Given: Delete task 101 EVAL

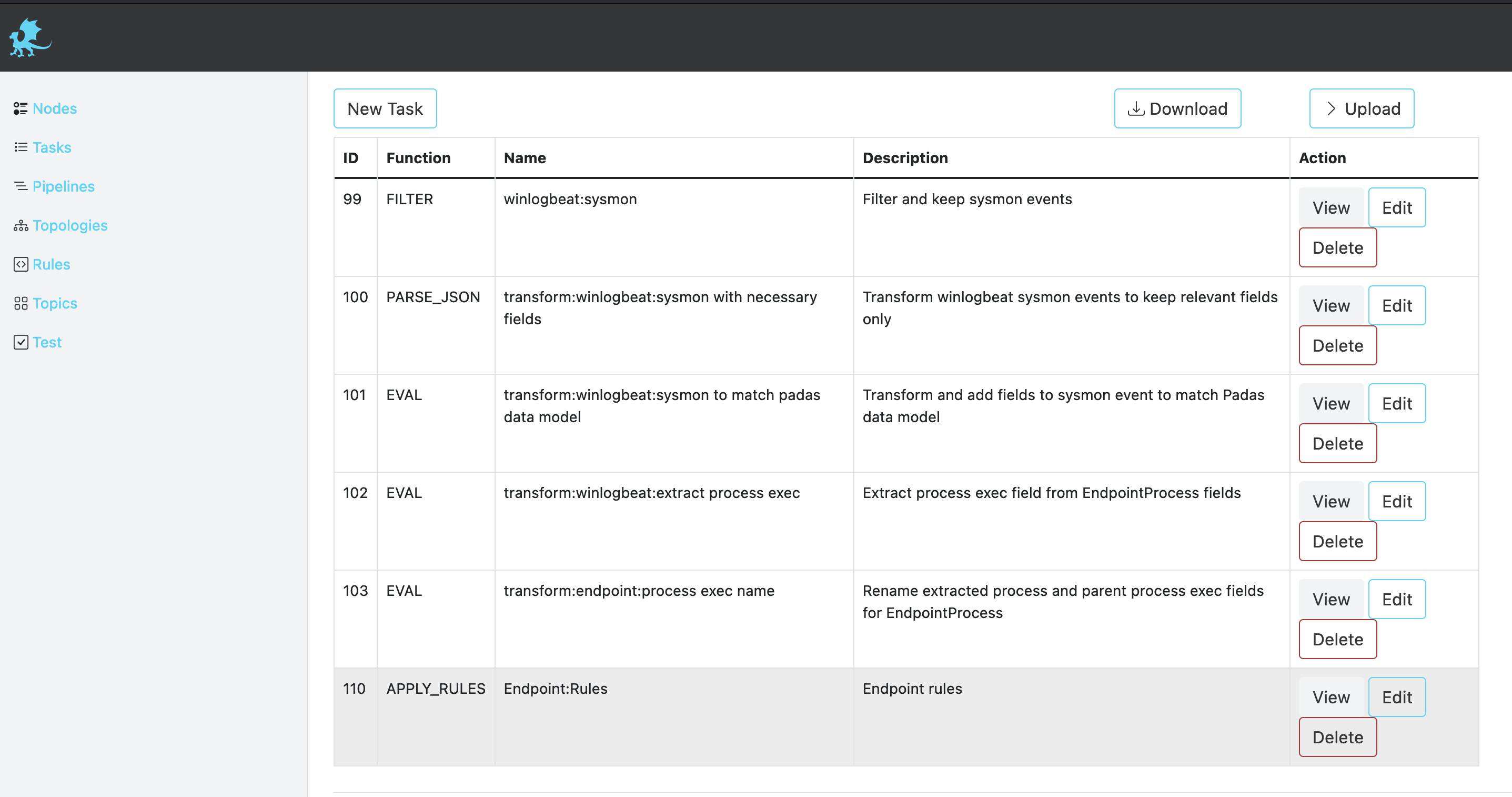Looking at the screenshot, I should 1337,443.
